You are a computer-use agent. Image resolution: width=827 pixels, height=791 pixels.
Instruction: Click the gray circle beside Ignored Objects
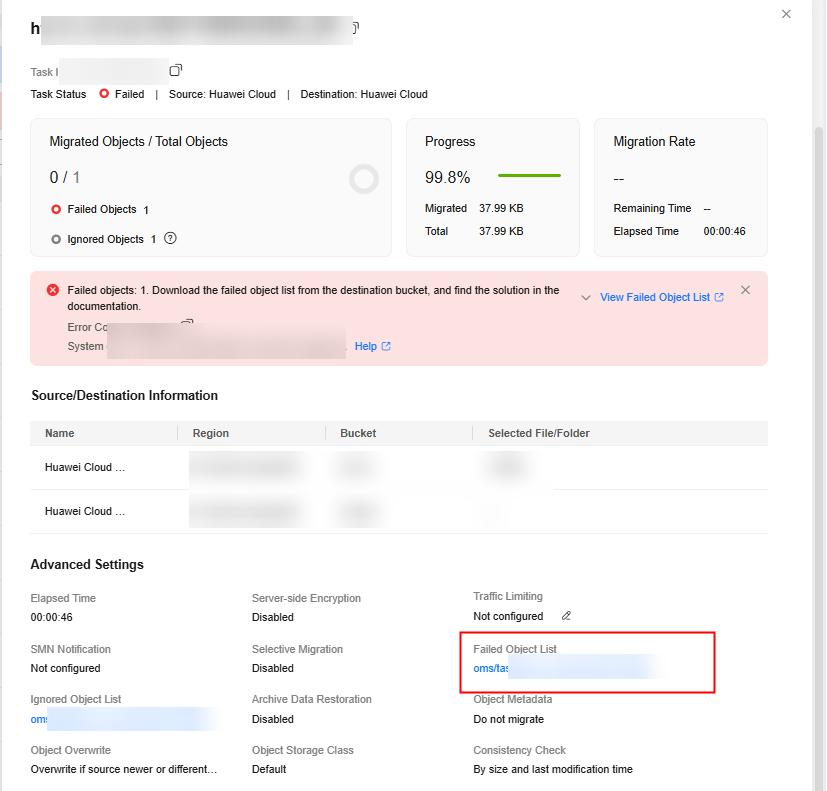click(56, 239)
